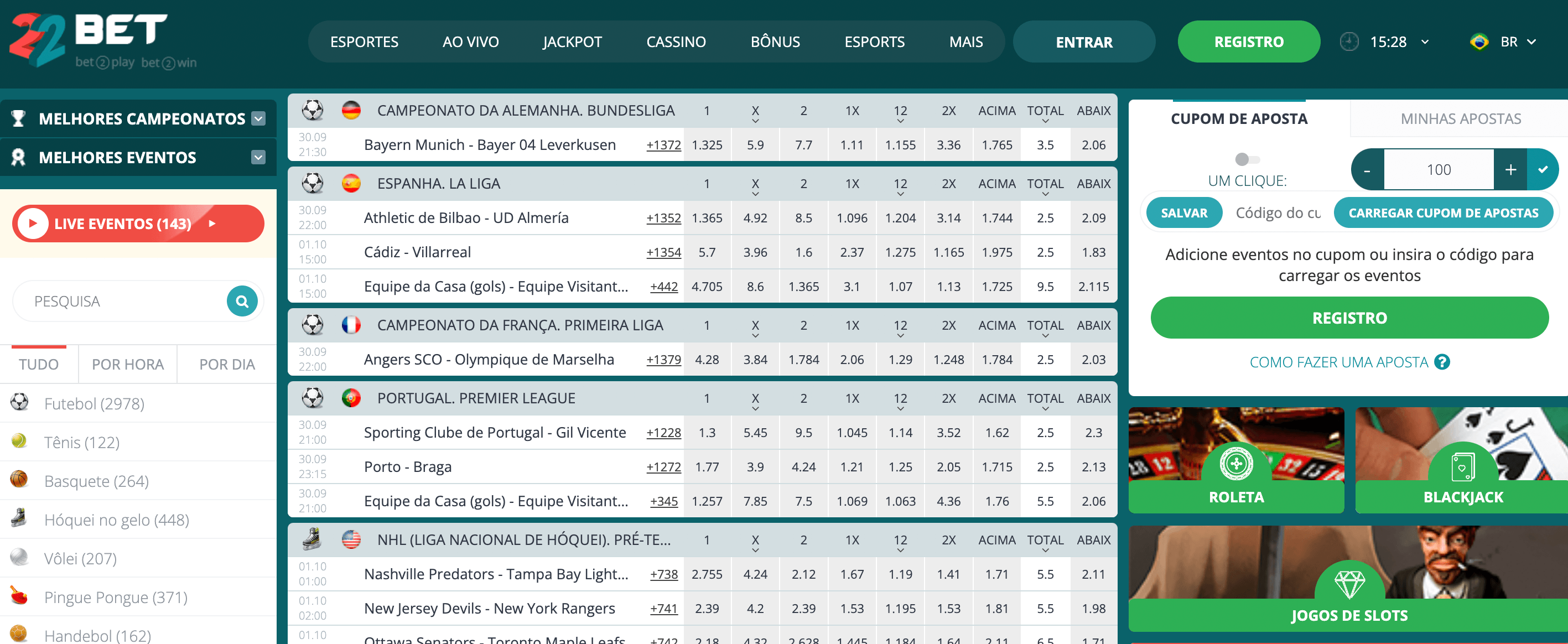Select odds 4.24 for Braga win
The width and height of the screenshot is (1568, 644).
[x=803, y=467]
